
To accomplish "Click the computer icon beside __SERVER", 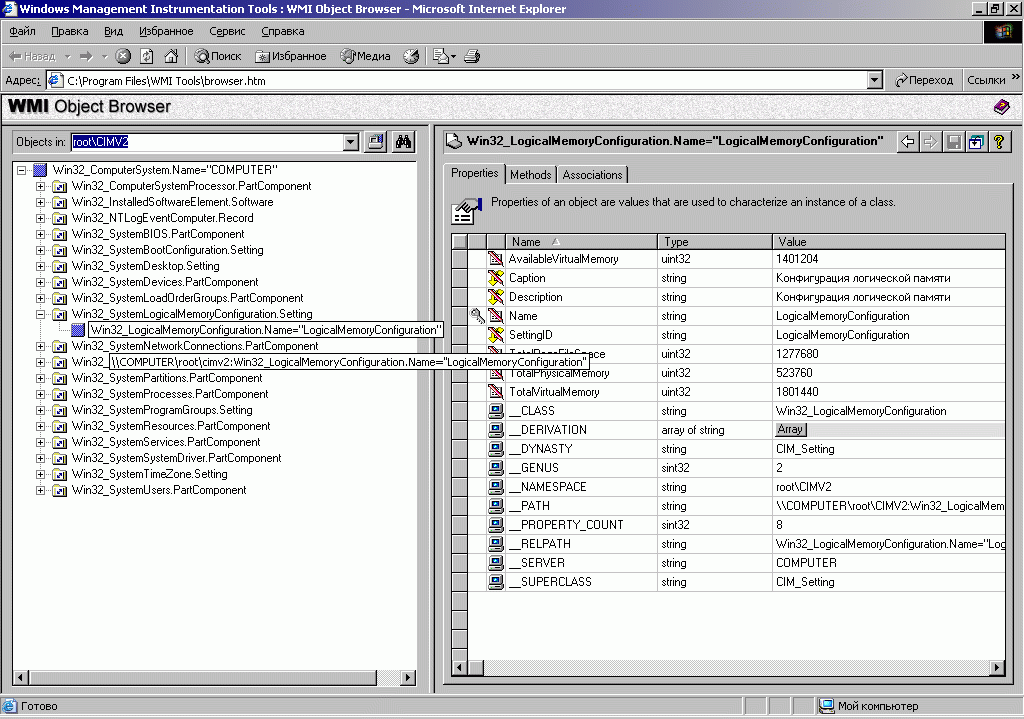I will tap(496, 562).
